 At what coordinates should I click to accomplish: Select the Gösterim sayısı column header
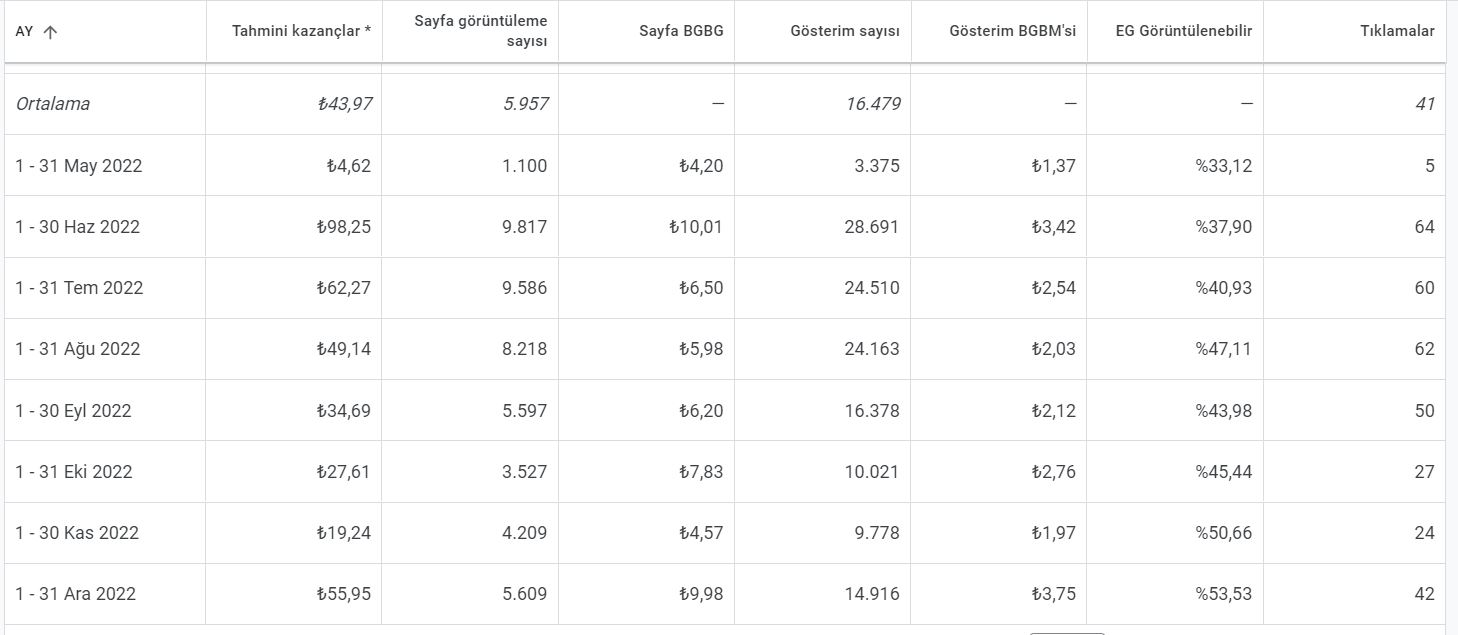(845, 31)
